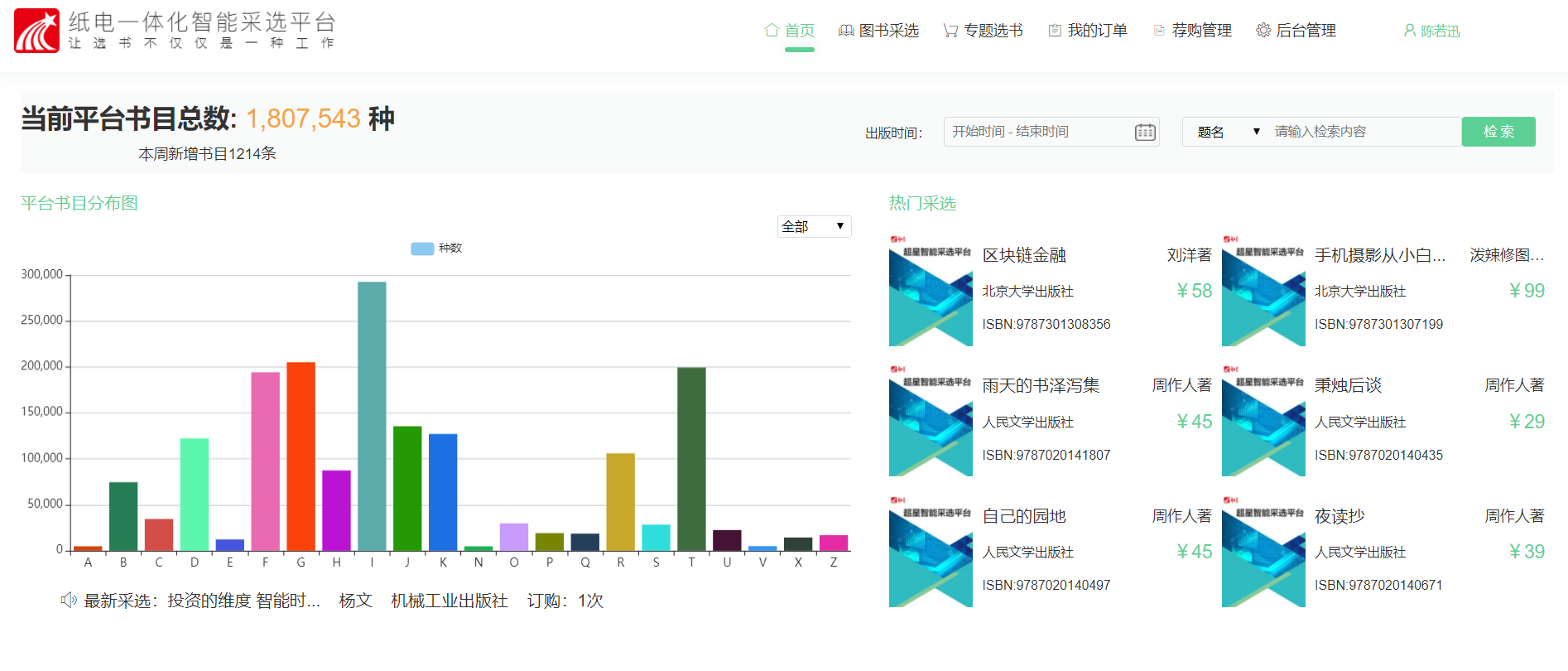Click the gear icon for 后台管理
This screenshot has height=671, width=1568.
(1263, 31)
